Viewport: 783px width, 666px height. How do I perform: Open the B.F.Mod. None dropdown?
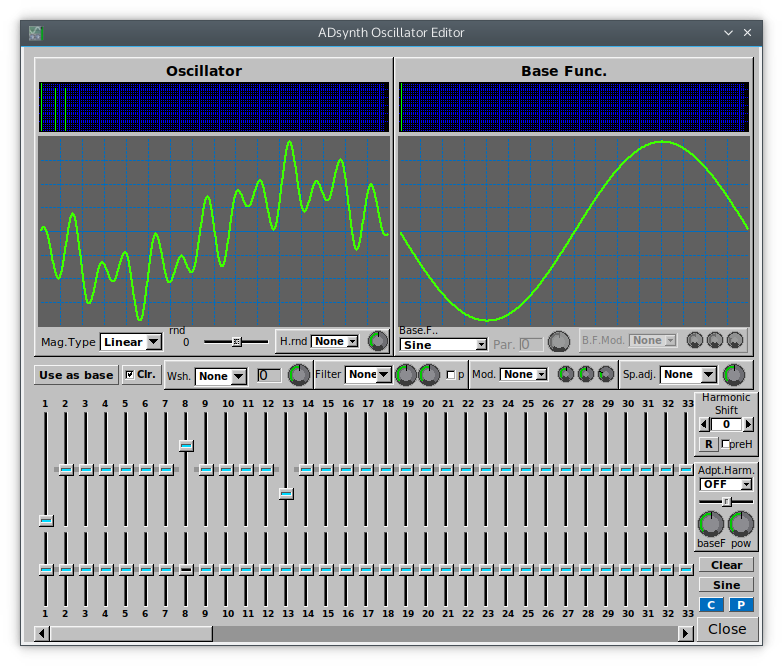652,340
